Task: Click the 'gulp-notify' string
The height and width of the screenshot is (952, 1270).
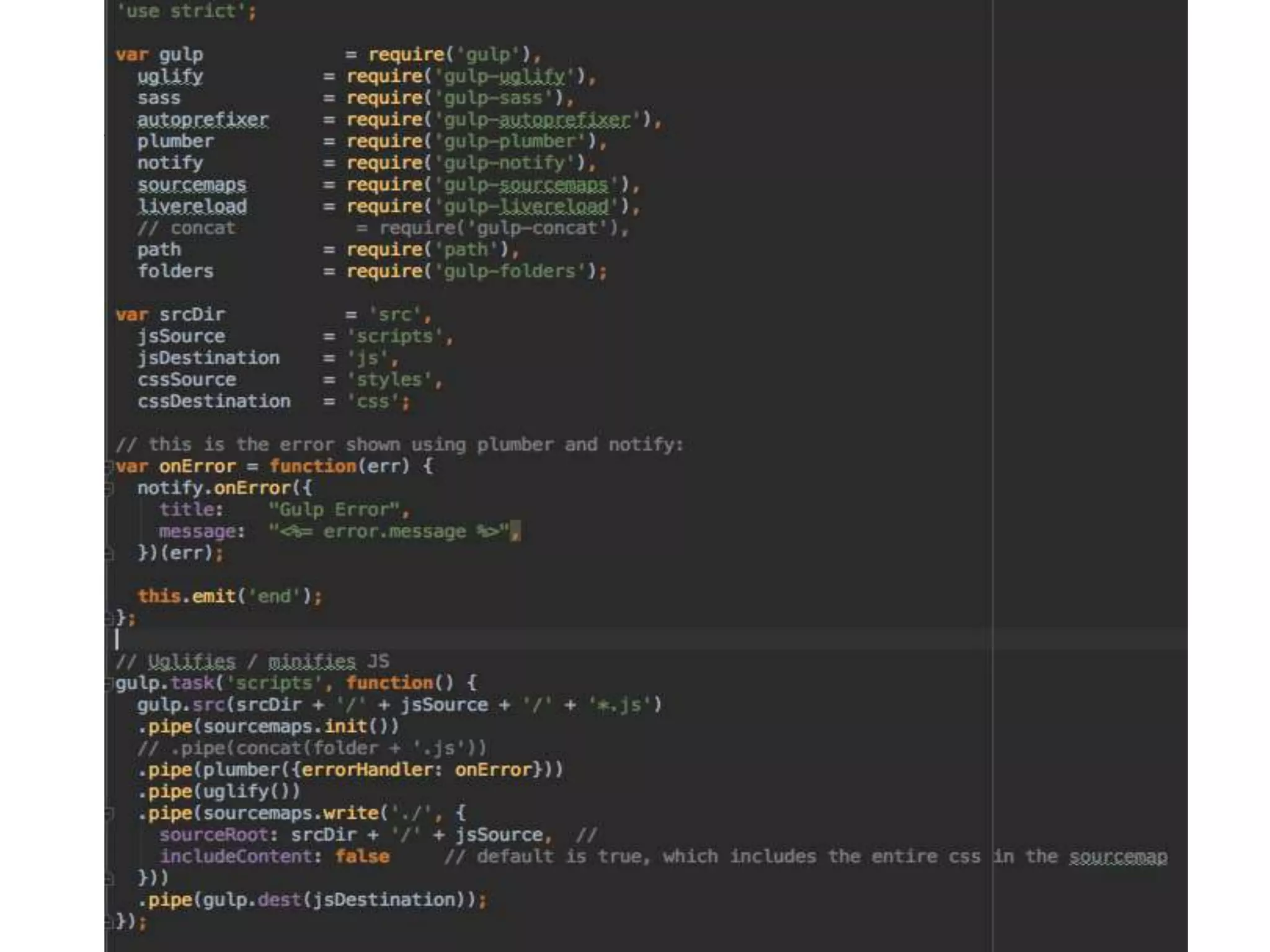Action: tap(505, 163)
